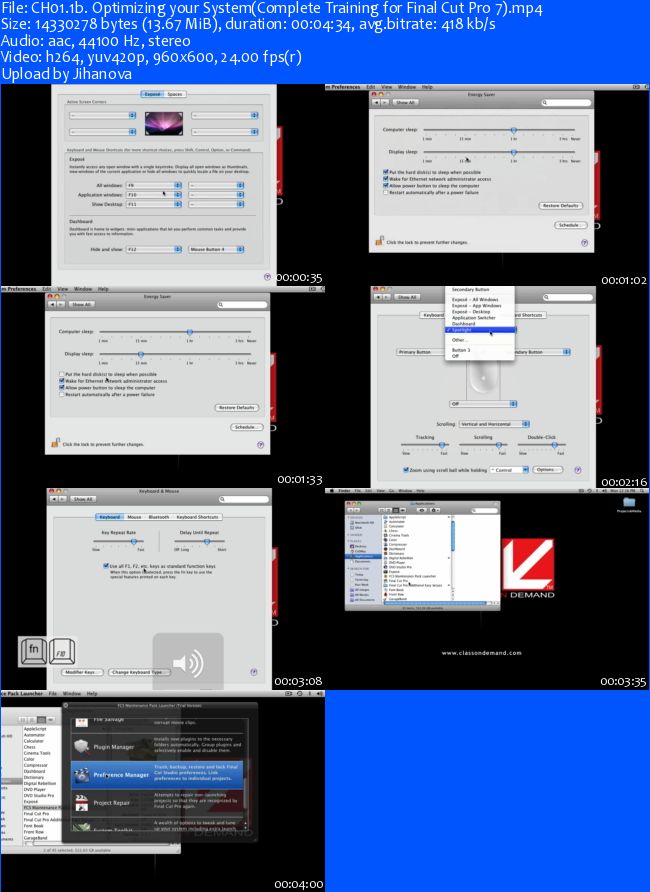Image resolution: width=650 pixels, height=892 pixels.
Task: Select DVD Studio Pro in 00:04:00 Finder list
Action: 39,795
